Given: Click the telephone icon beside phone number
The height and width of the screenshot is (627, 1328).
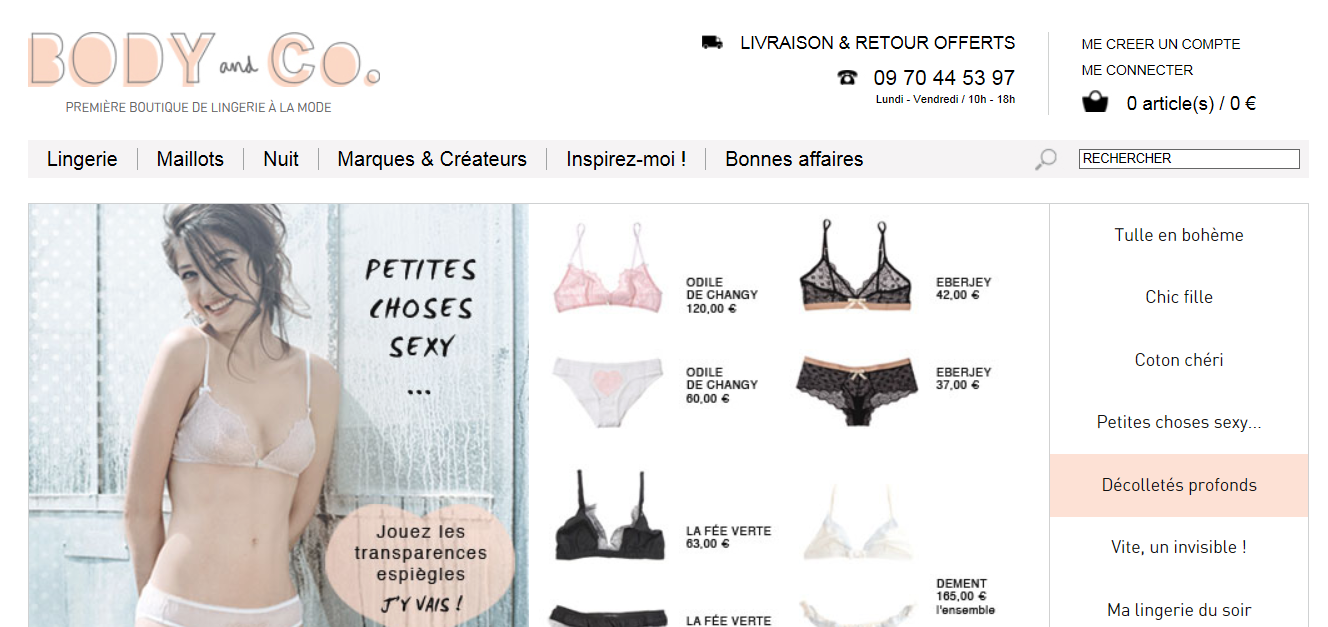Looking at the screenshot, I should pyautogui.click(x=847, y=77).
